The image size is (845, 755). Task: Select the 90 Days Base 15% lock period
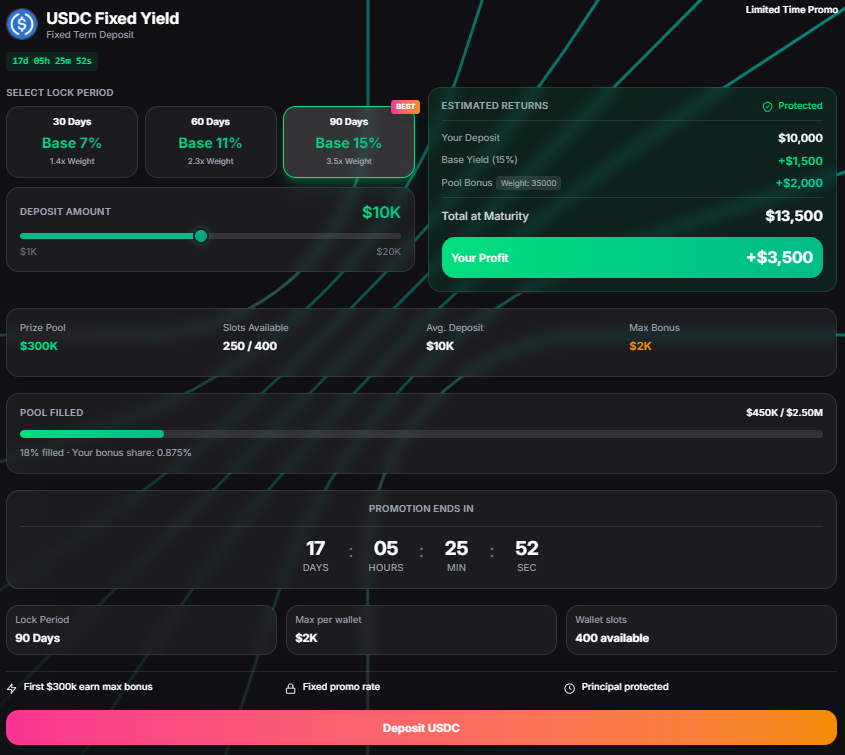pos(349,142)
